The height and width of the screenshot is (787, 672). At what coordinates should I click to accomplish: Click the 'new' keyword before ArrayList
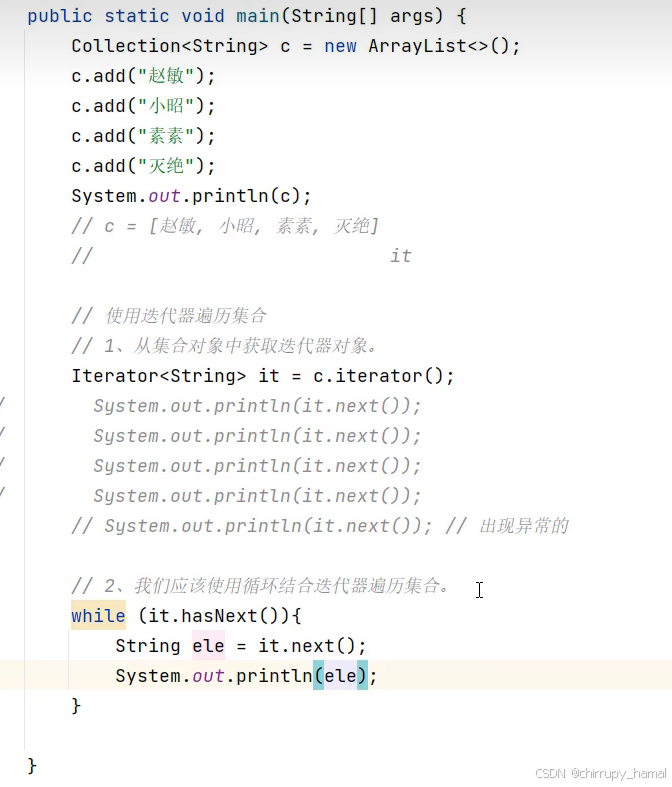click(340, 46)
